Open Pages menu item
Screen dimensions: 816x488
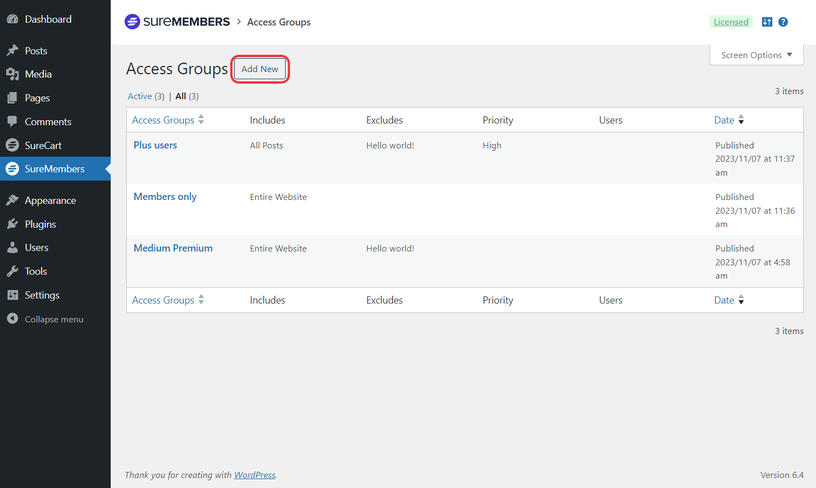[x=55, y=98]
